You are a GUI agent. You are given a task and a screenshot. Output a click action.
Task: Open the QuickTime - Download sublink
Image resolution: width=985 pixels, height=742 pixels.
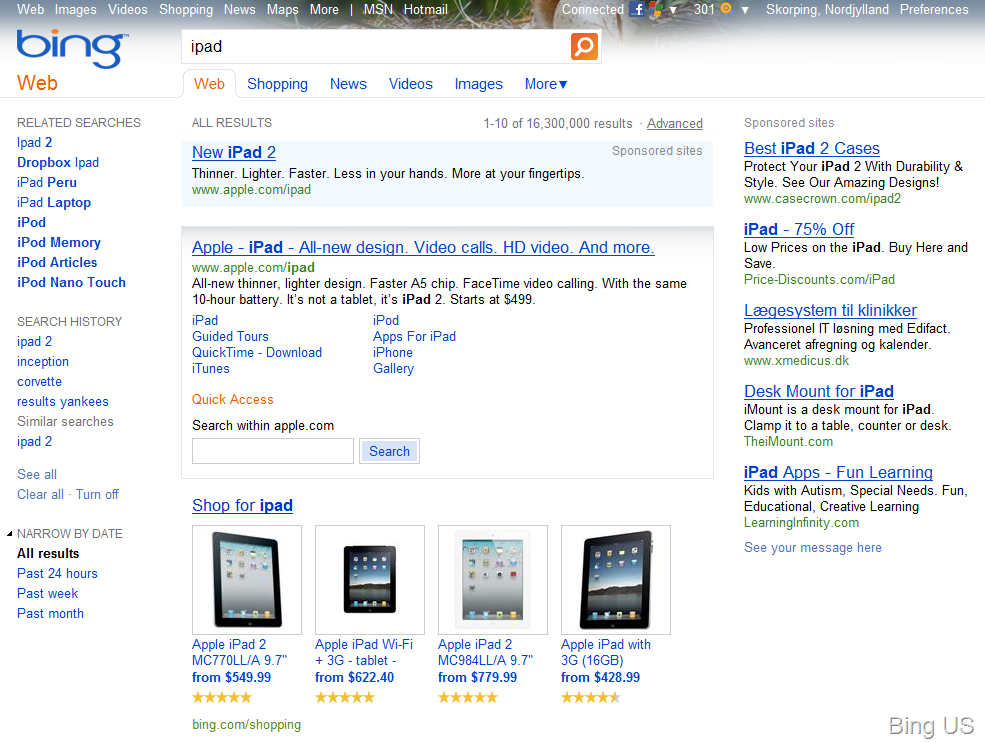pyautogui.click(x=257, y=352)
